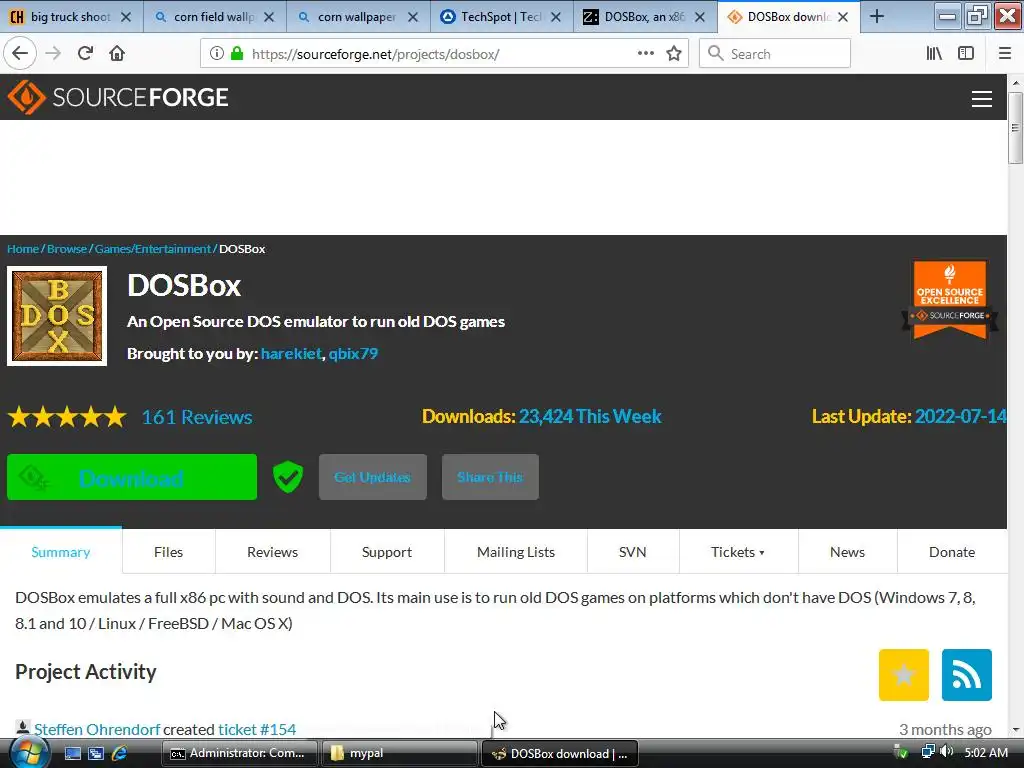Toggle the browser sidebar icon

tap(966, 54)
